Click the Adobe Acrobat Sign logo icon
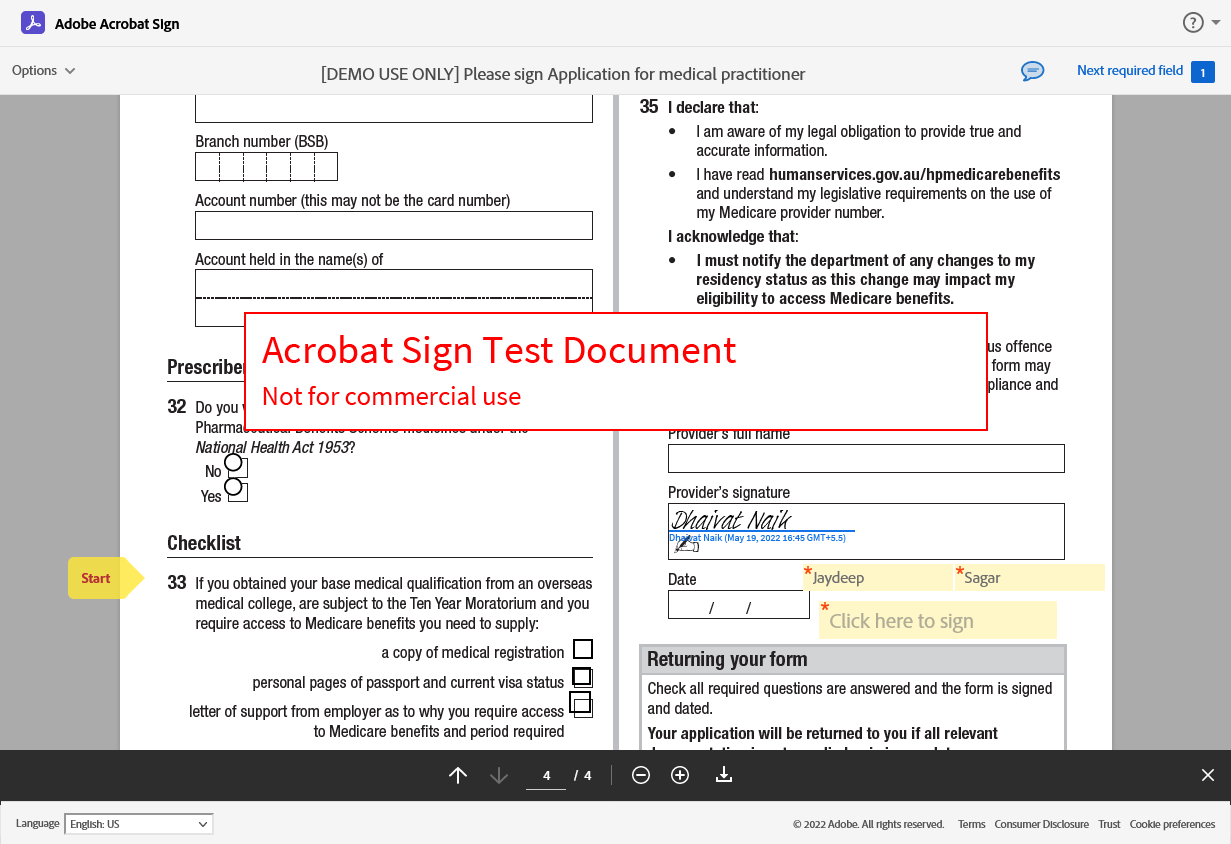This screenshot has width=1231, height=844. pos(33,23)
